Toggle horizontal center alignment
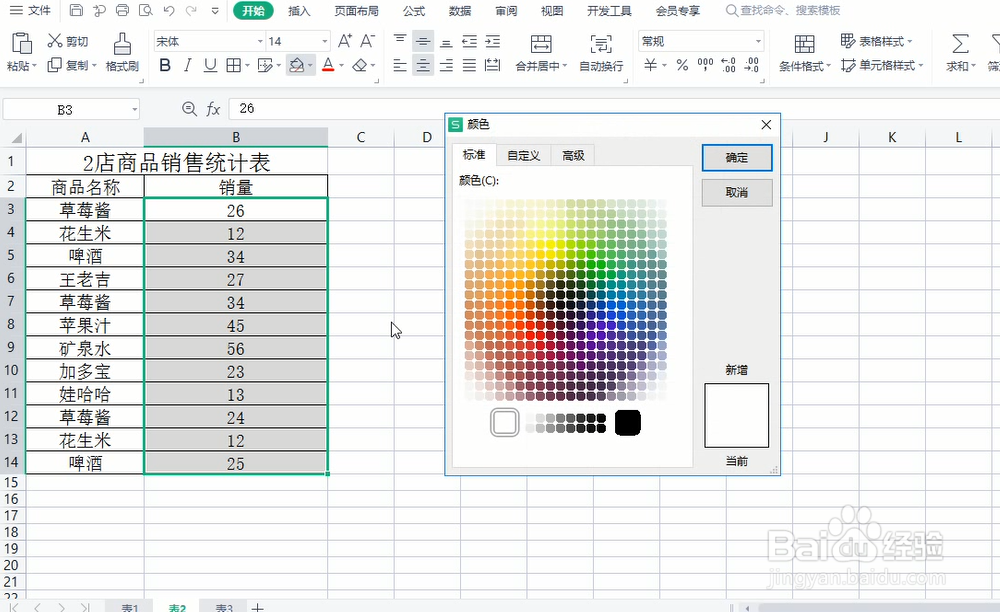This screenshot has height=612, width=1000. tap(423, 65)
